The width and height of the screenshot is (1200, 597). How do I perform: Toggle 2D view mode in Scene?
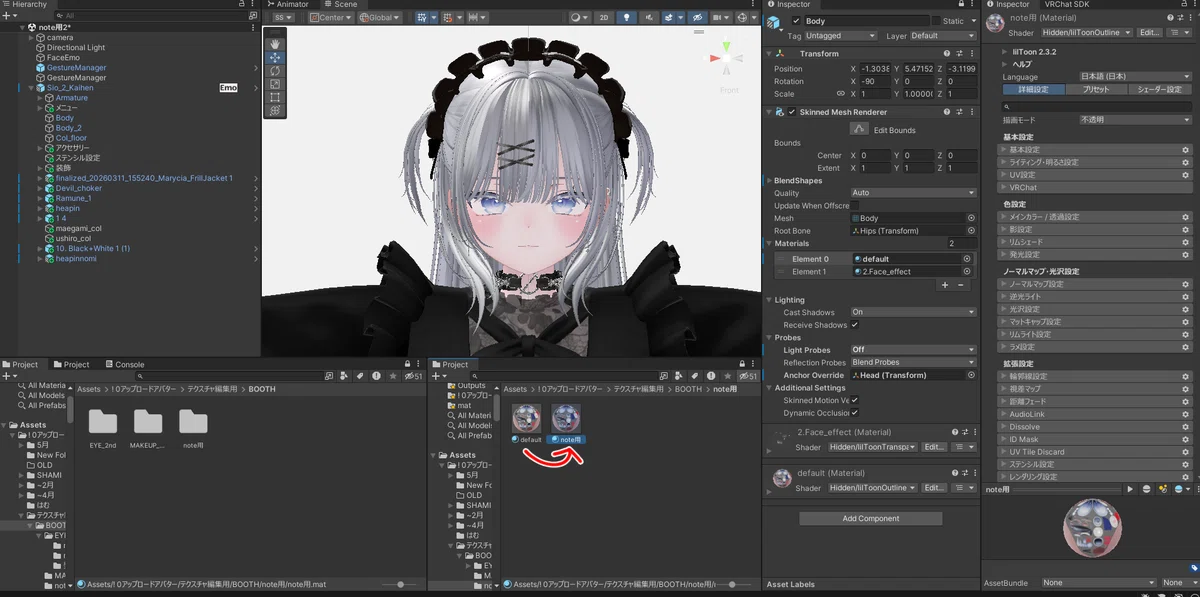coord(604,18)
